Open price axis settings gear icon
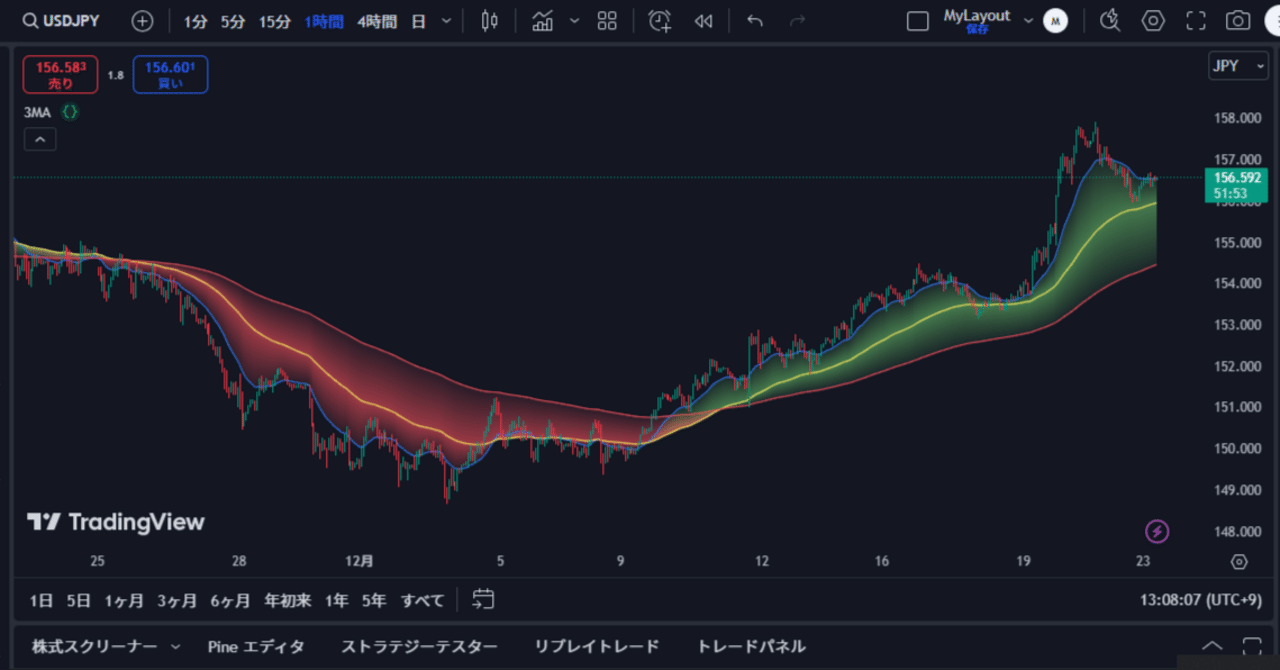This screenshot has height=670, width=1280. pos(1239,562)
